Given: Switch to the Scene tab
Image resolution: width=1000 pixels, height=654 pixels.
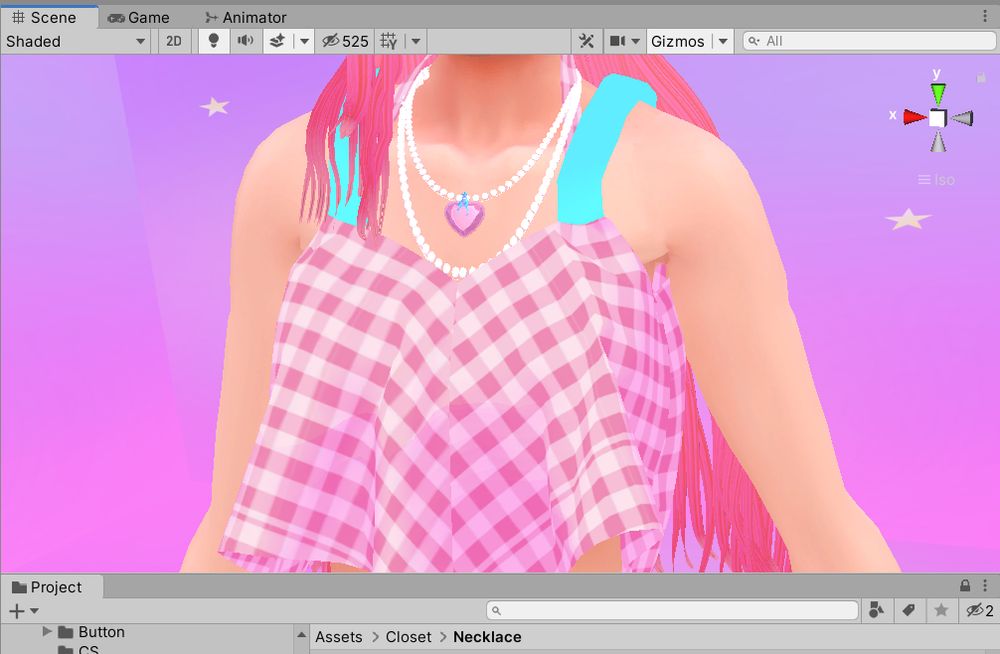Looking at the screenshot, I should [x=49, y=17].
